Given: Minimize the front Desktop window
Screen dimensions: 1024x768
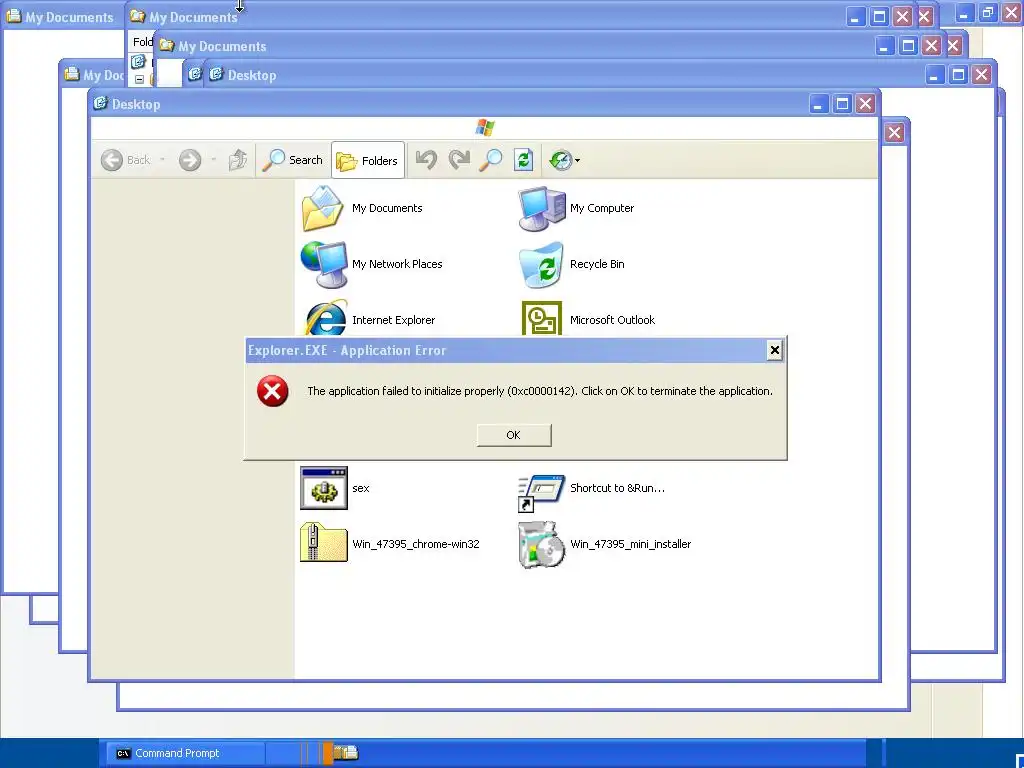Looking at the screenshot, I should 819,103.
